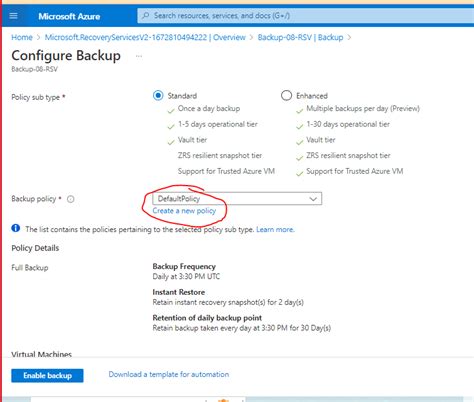Open the DefaultPolicy backup policy dropdown
The width and height of the screenshot is (474, 402).
tap(237, 199)
